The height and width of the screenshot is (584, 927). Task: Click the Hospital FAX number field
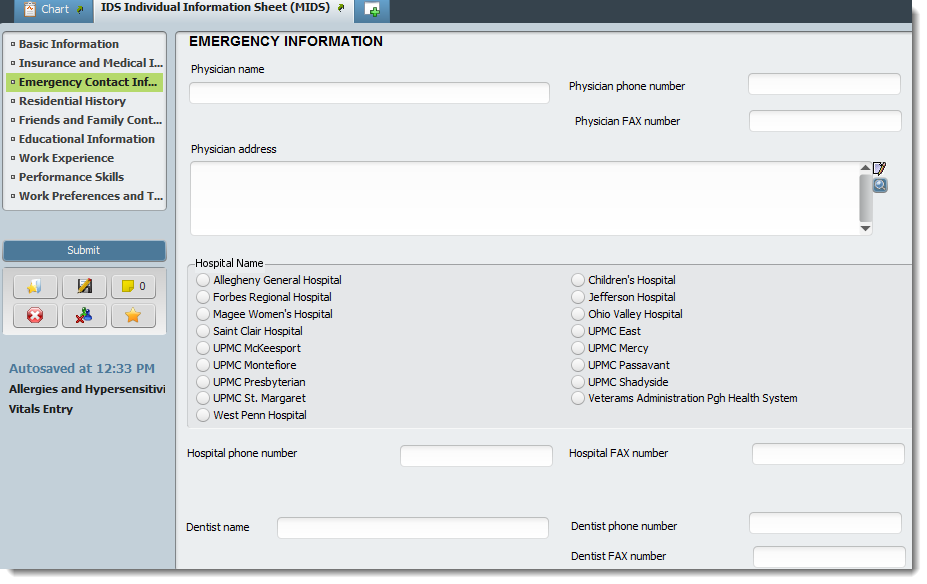(828, 454)
